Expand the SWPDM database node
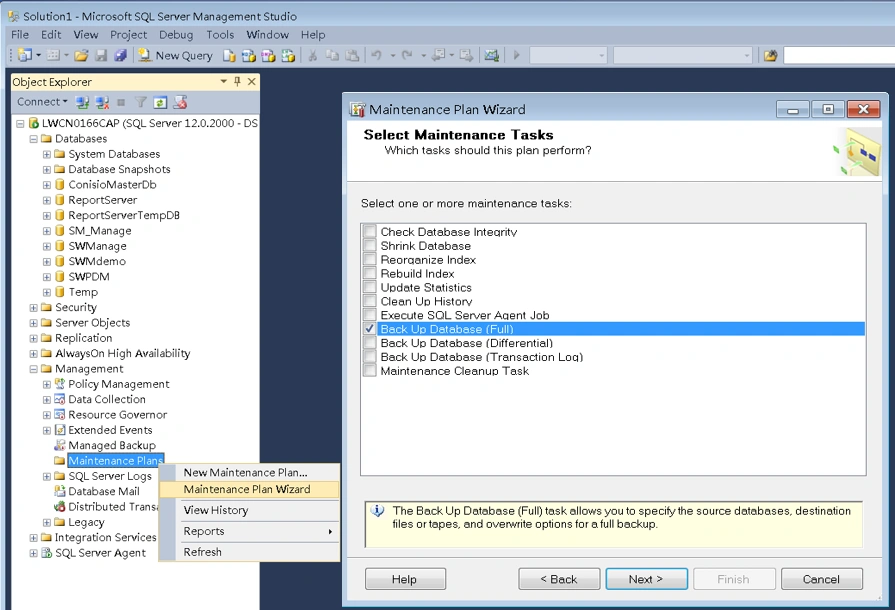 [47, 277]
